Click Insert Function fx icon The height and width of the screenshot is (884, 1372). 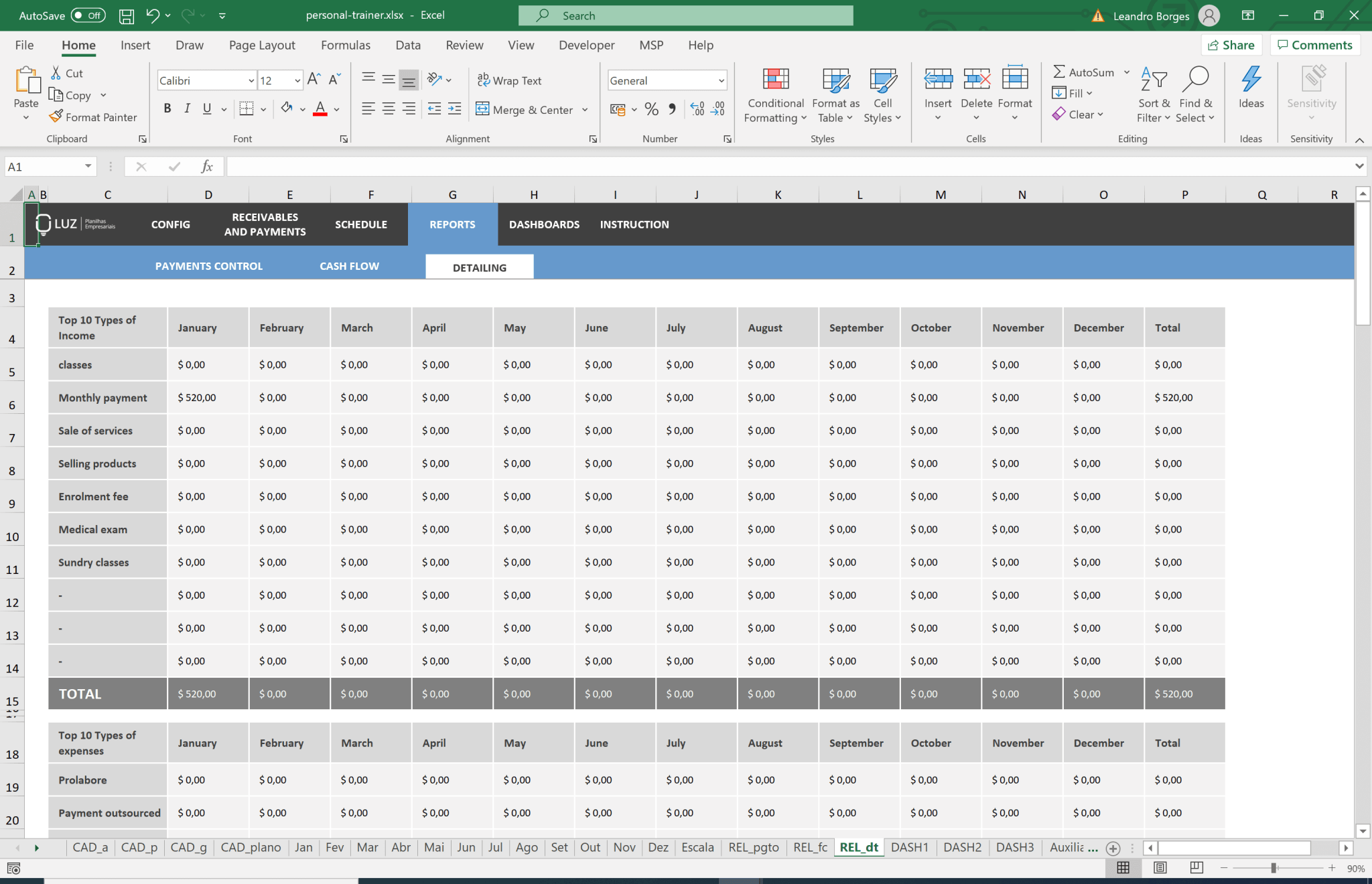[x=207, y=166]
